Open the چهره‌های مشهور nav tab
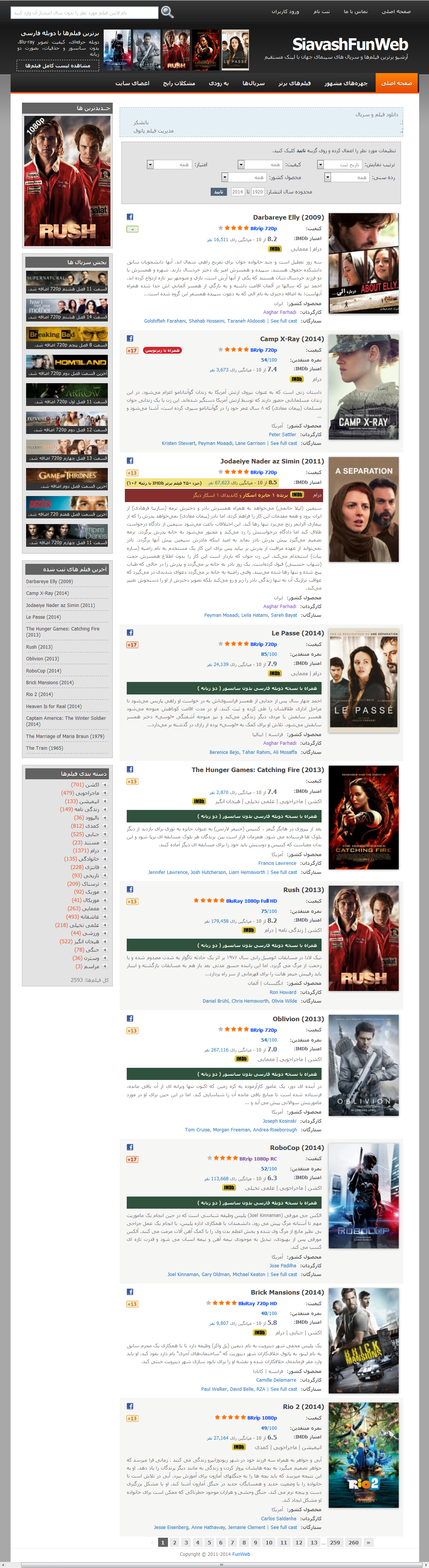This screenshot has width=429, height=1568. tap(346, 83)
